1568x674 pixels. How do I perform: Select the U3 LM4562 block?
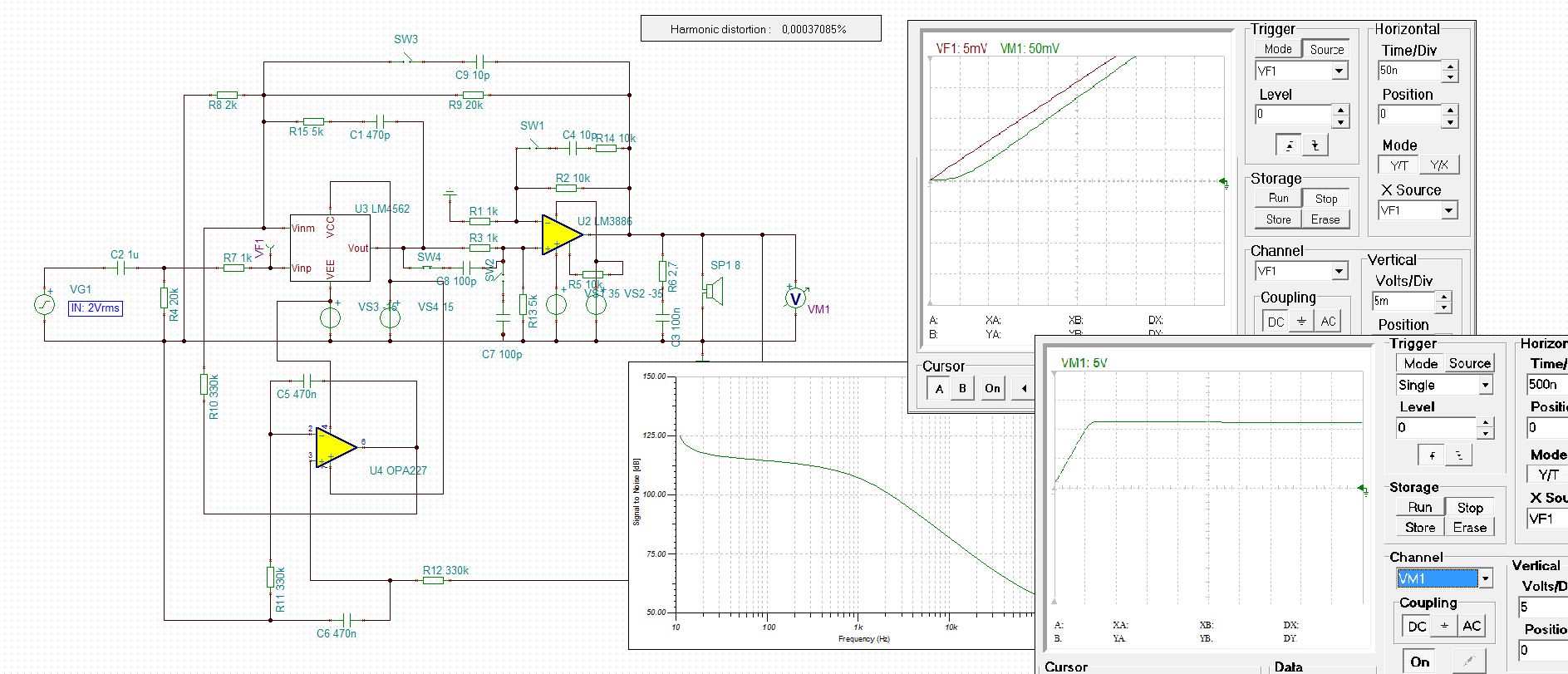330,248
